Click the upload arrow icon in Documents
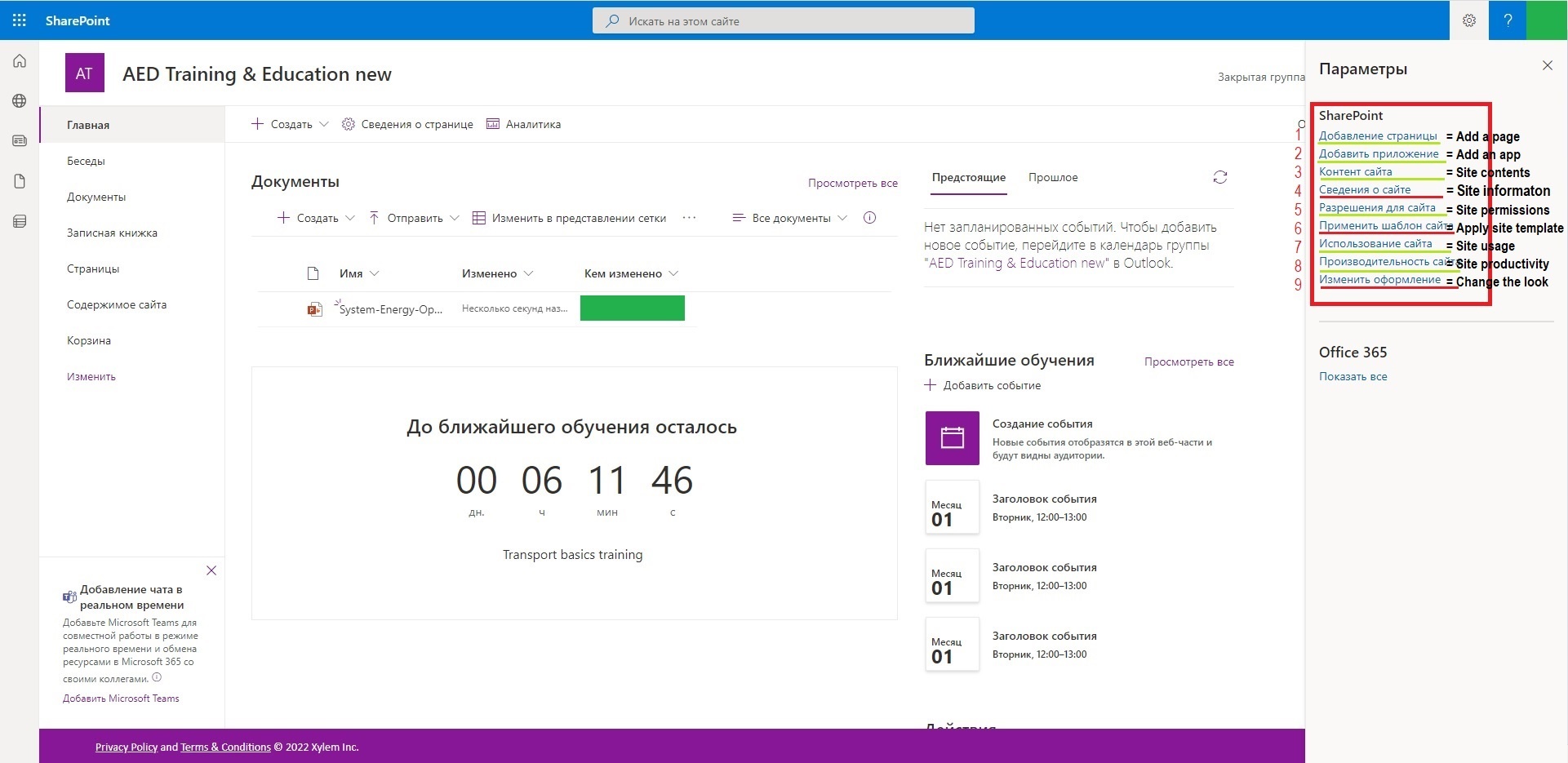 [x=374, y=218]
